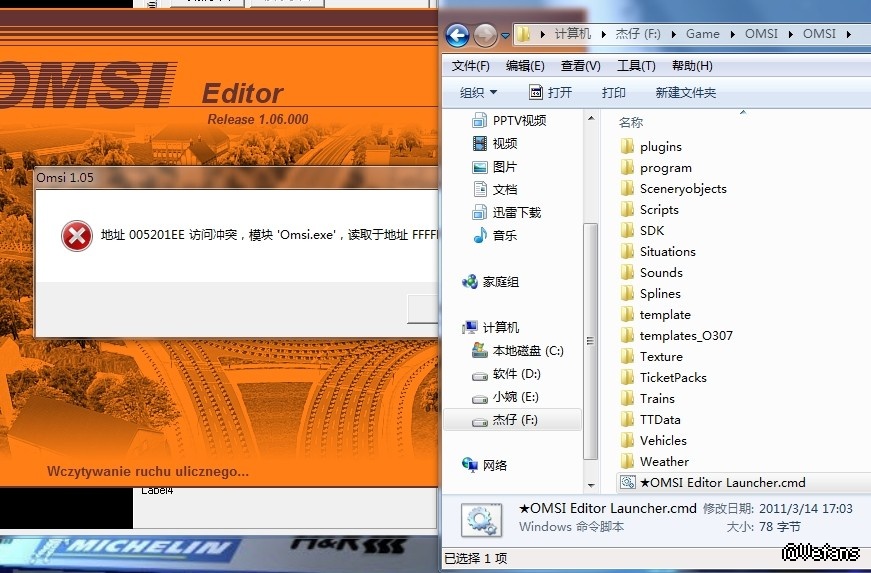Image resolution: width=871 pixels, height=573 pixels.
Task: Open the recent locations dropdown arrow
Action: [x=505, y=36]
